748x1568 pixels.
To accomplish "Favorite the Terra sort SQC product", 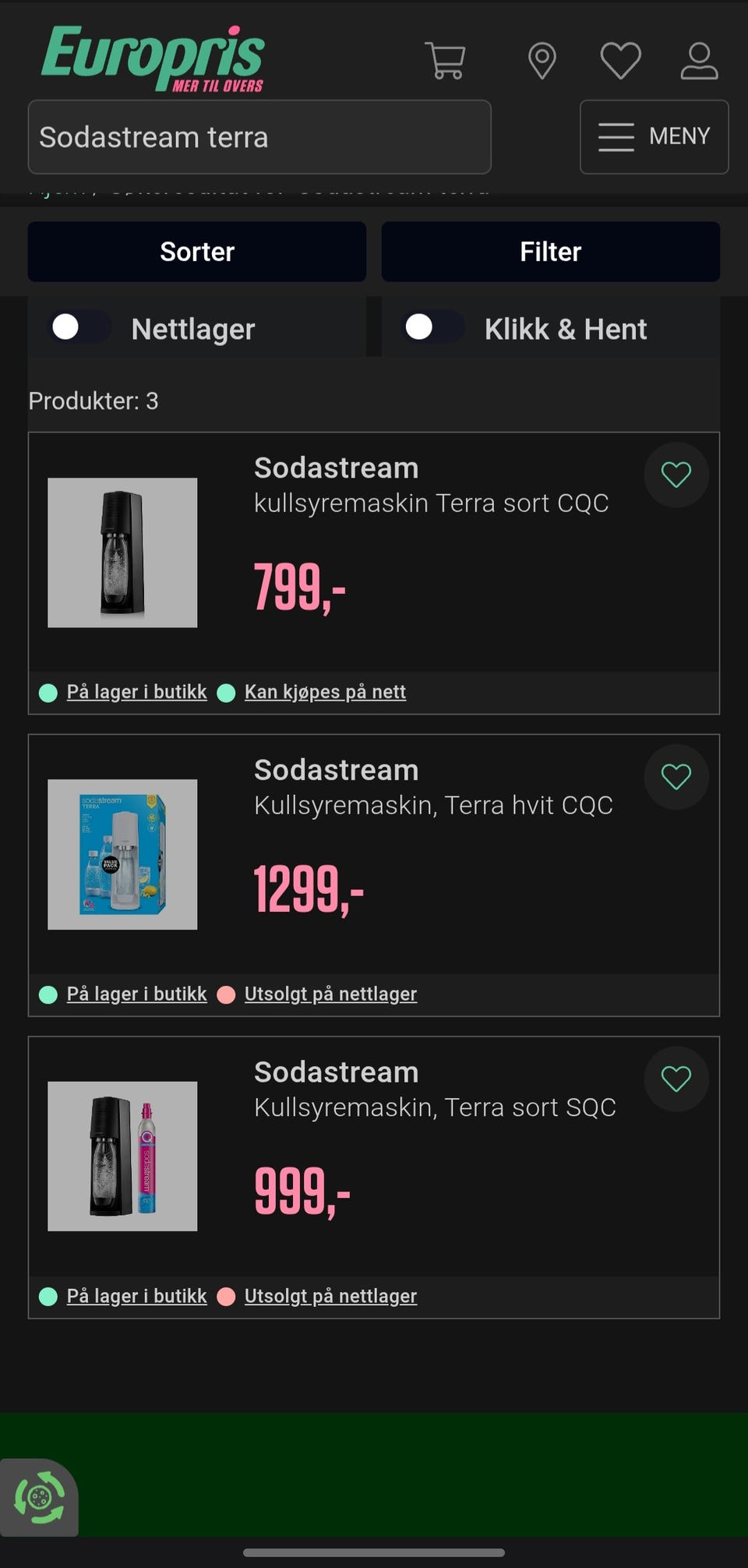I will click(x=676, y=1079).
